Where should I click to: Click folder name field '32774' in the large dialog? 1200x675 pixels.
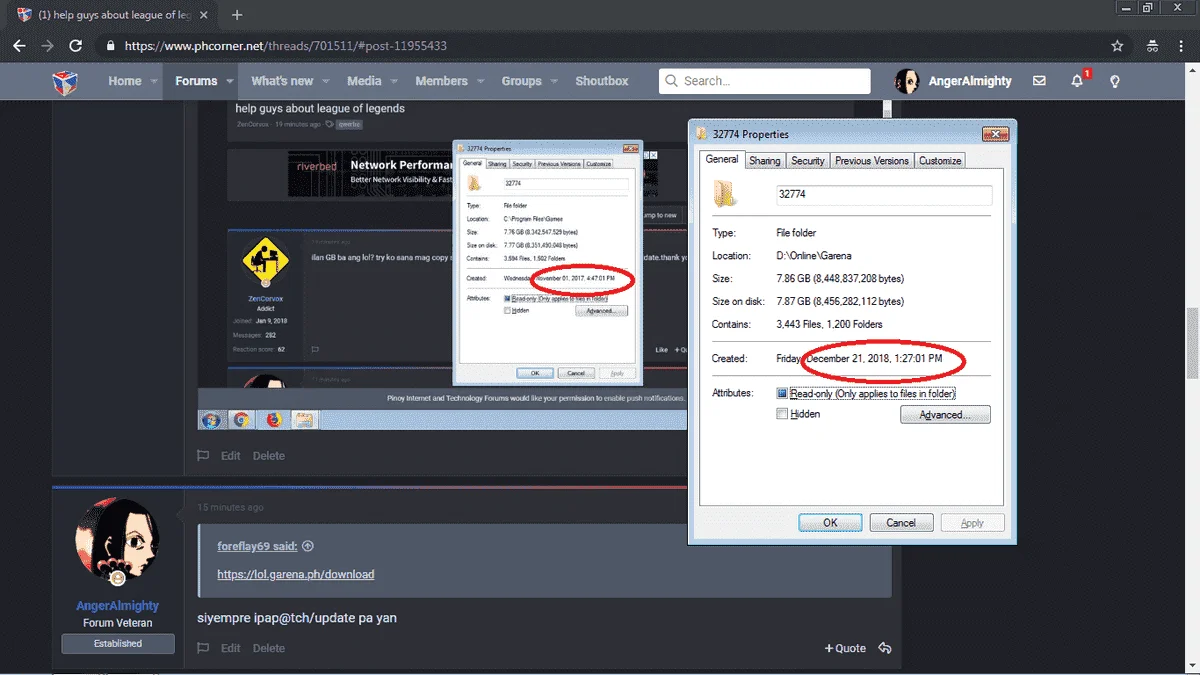click(884, 195)
